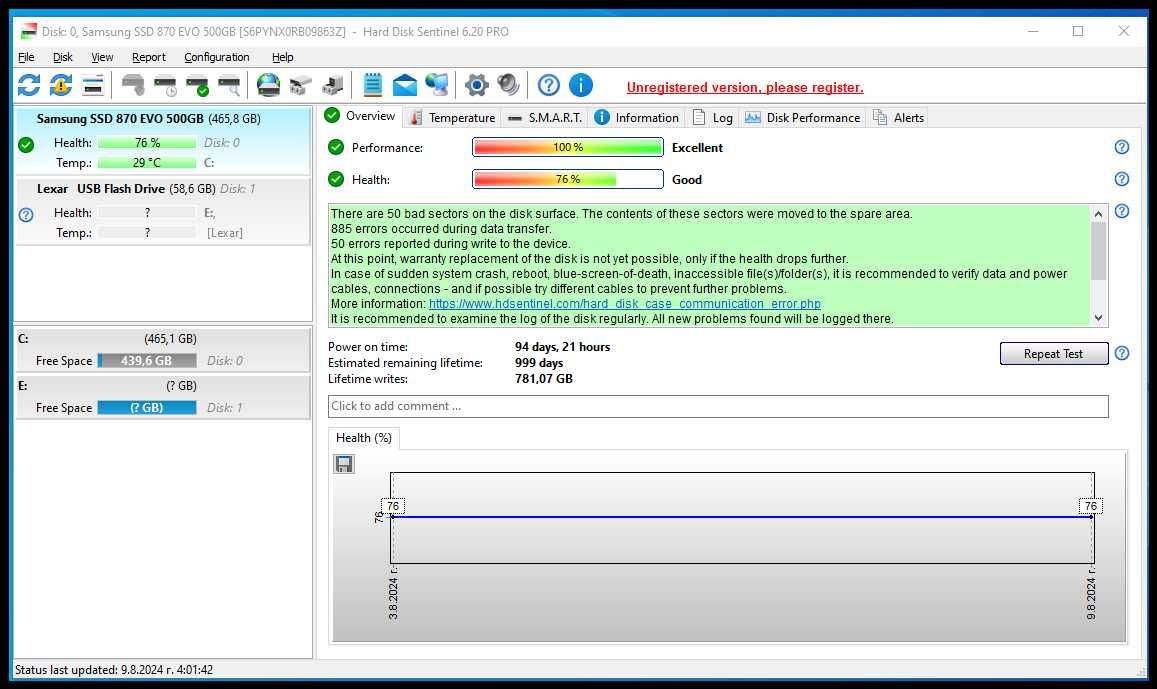Select Samsung SSD 870 EVO 500GB disk

coord(162,140)
